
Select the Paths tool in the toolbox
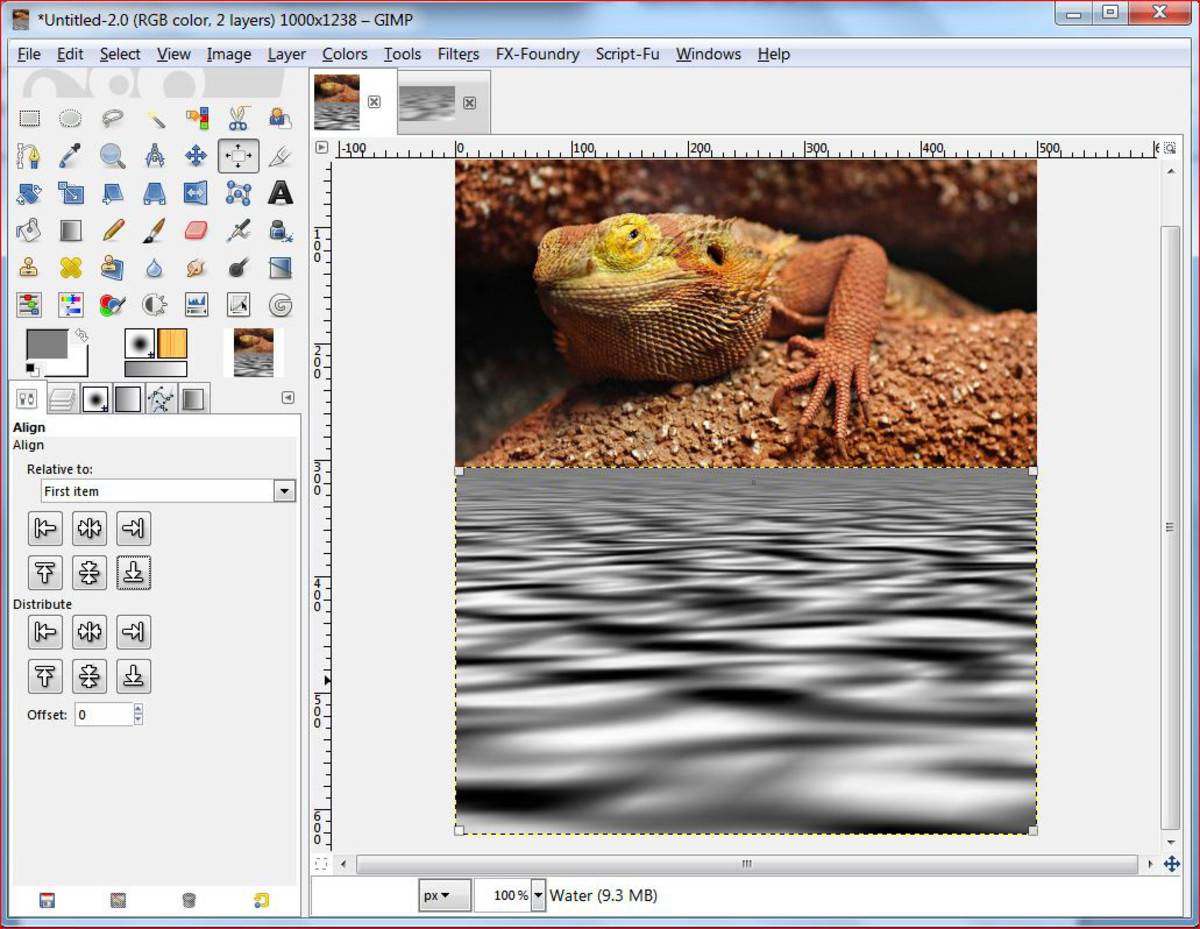[x=26, y=156]
